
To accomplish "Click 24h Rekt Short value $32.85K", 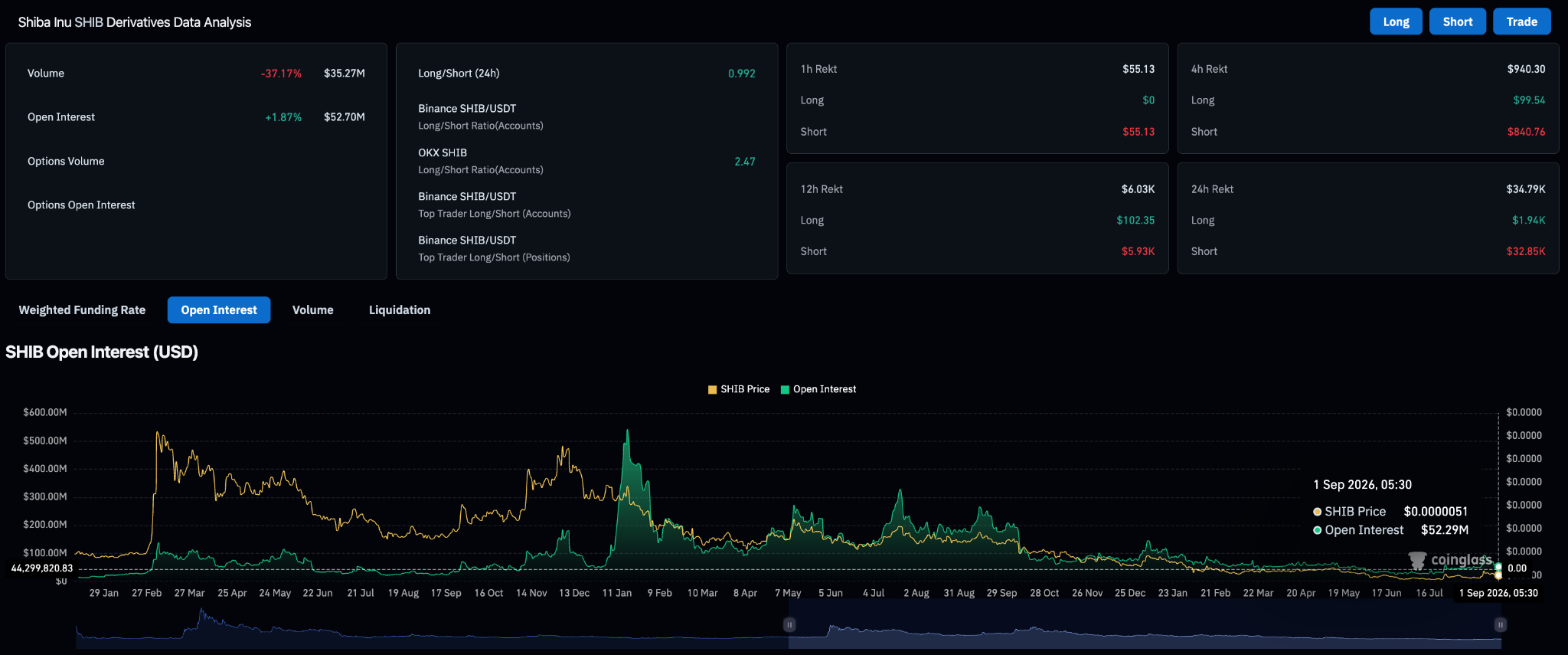I will tap(1526, 251).
